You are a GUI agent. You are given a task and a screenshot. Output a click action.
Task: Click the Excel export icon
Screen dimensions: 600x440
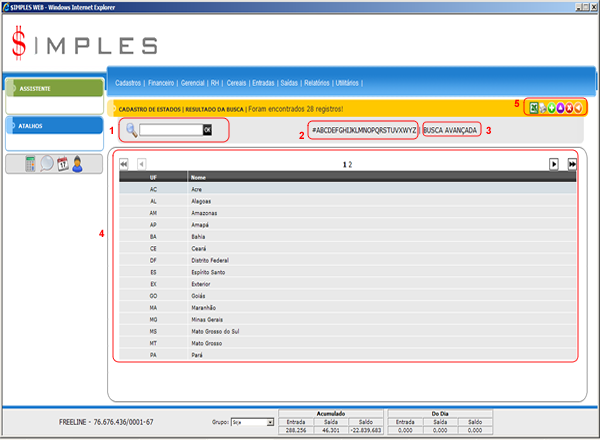pyautogui.click(x=534, y=107)
